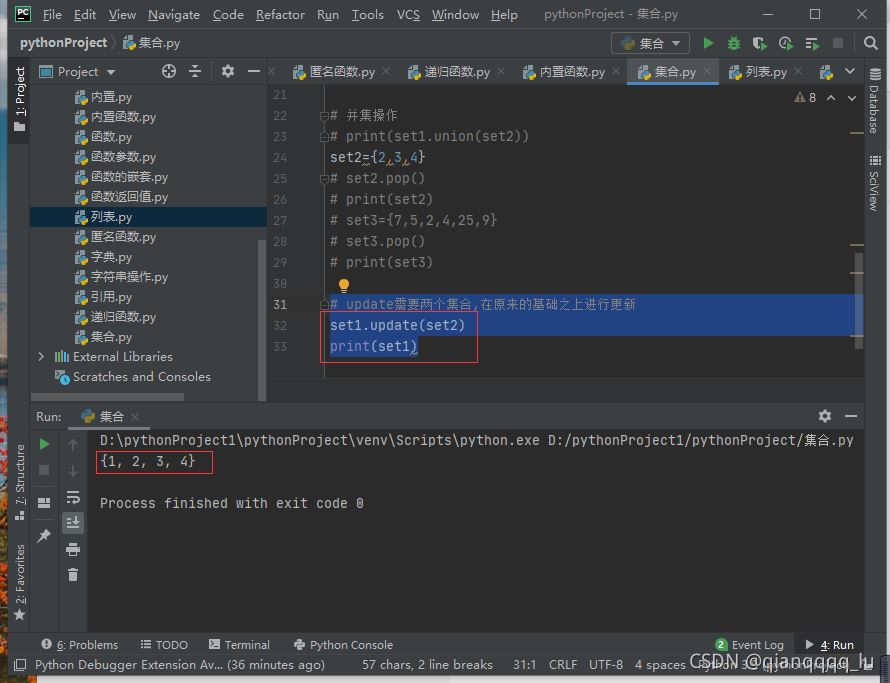The image size is (890, 683).
Task: Toggle scroll to end in Run console
Action: pos(73,522)
